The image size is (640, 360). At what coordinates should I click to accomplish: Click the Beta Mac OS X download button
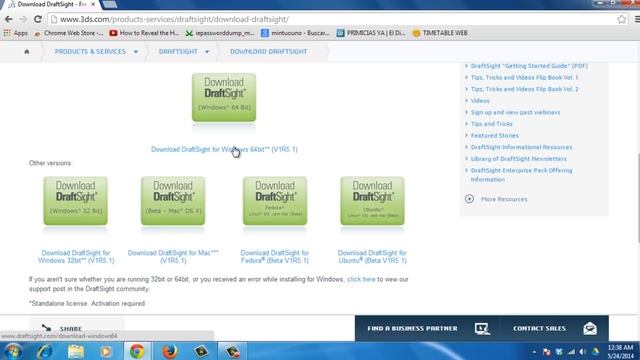tap(173, 201)
